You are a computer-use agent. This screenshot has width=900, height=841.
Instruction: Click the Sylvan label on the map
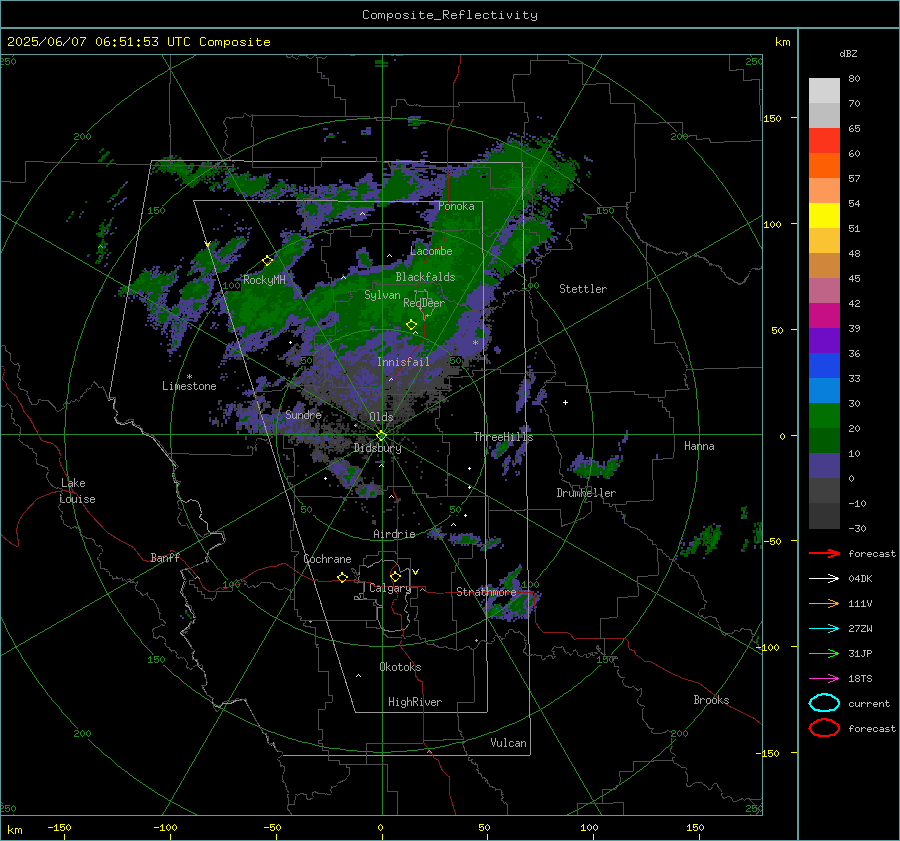pyautogui.click(x=382, y=295)
